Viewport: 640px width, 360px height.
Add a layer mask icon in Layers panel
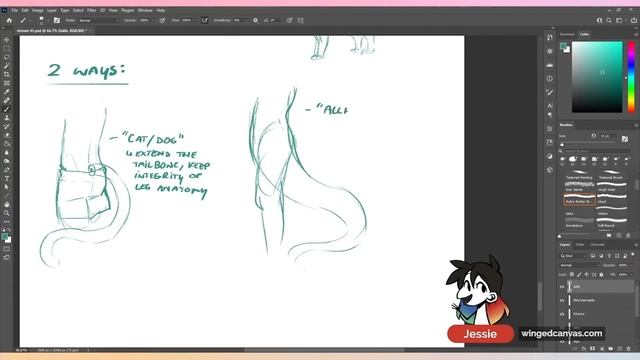(592, 349)
